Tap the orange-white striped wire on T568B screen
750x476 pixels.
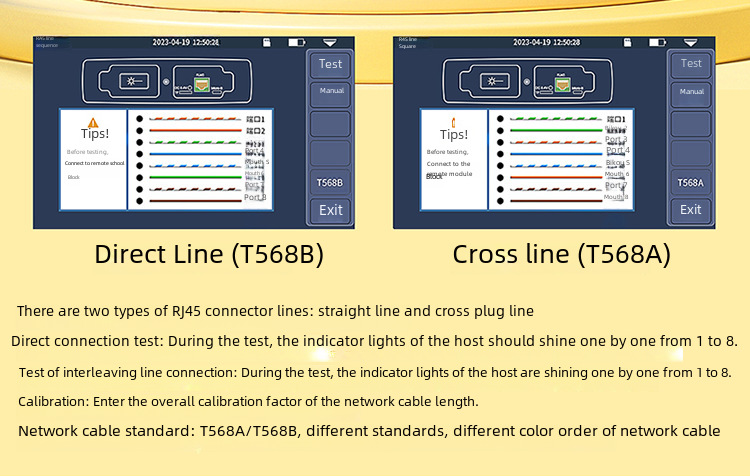click(195, 119)
